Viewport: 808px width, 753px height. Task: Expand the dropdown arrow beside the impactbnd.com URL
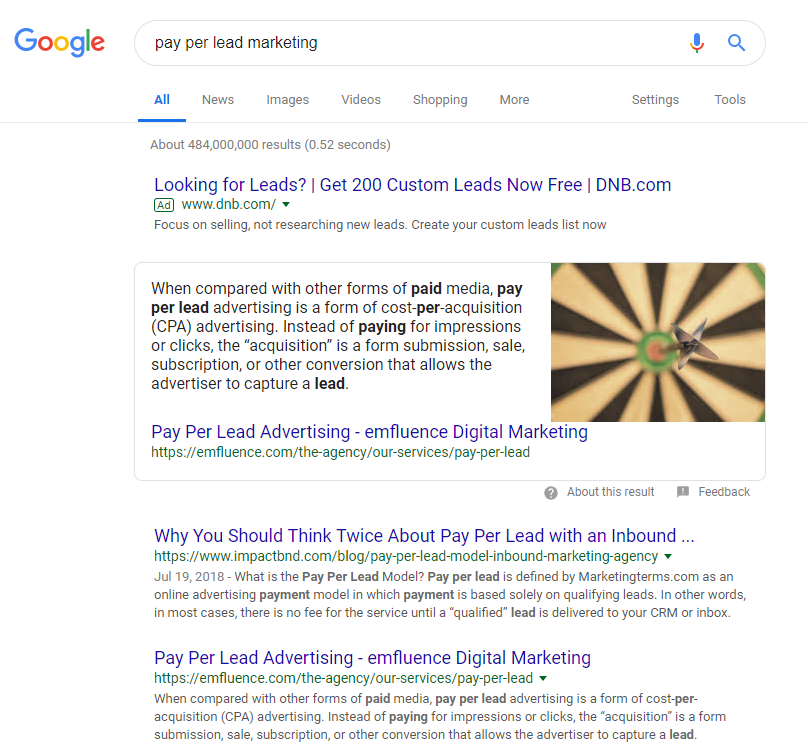coord(668,557)
